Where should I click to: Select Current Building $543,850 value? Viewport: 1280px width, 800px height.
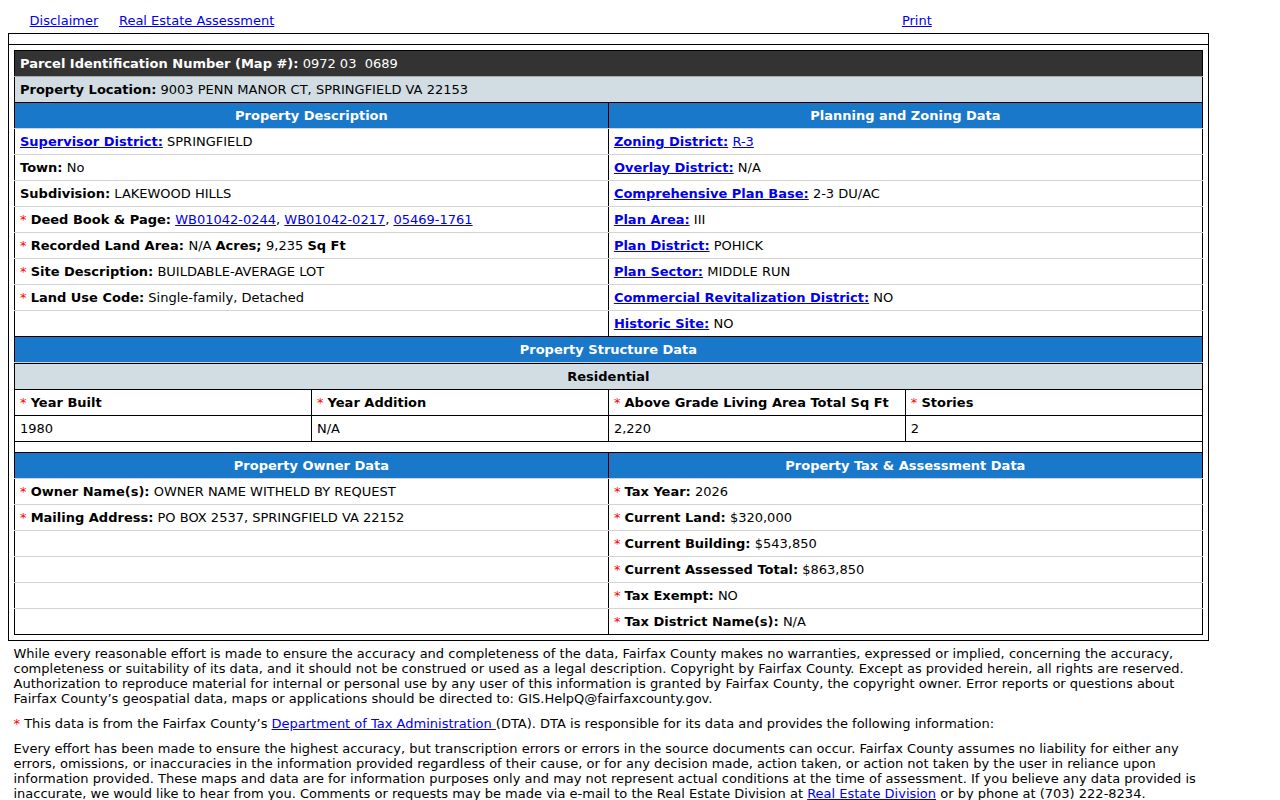[785, 543]
